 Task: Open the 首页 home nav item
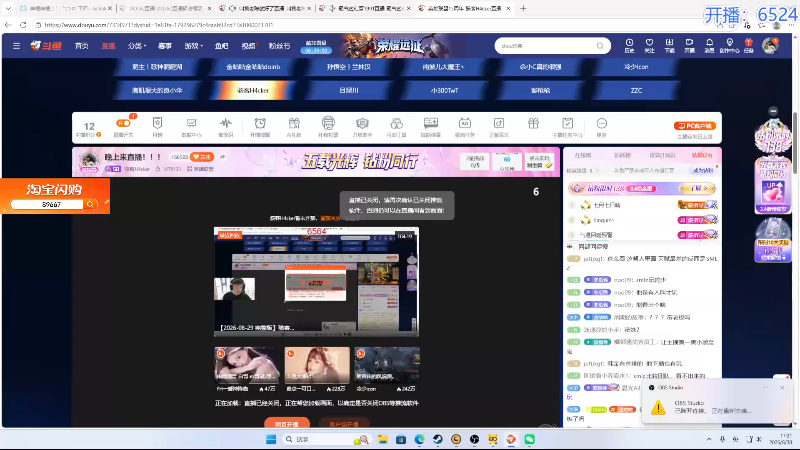point(82,46)
